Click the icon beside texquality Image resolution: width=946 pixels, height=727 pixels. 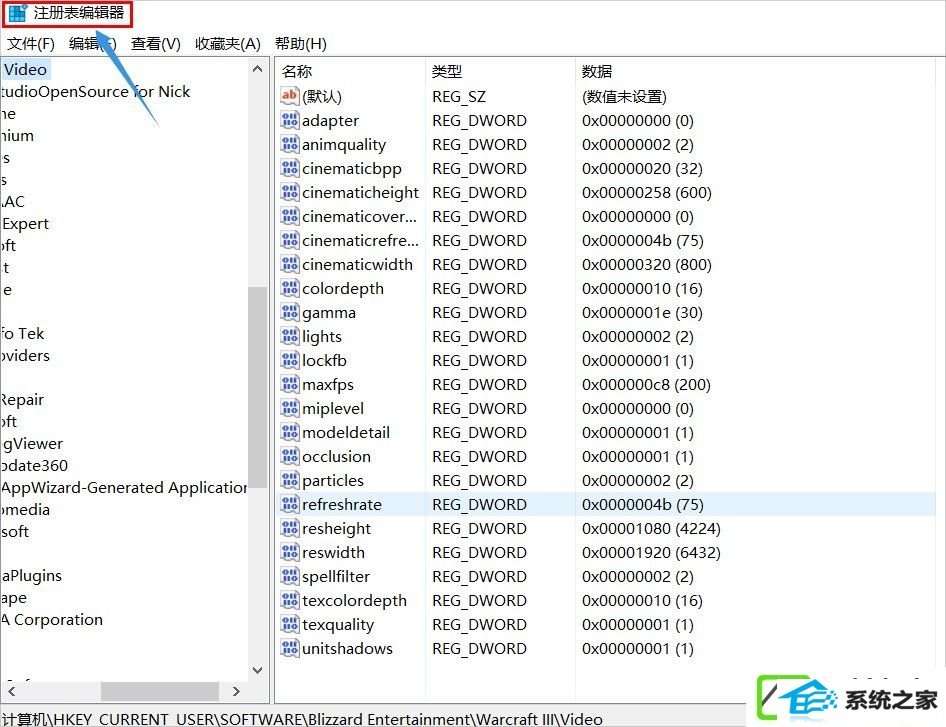point(290,624)
